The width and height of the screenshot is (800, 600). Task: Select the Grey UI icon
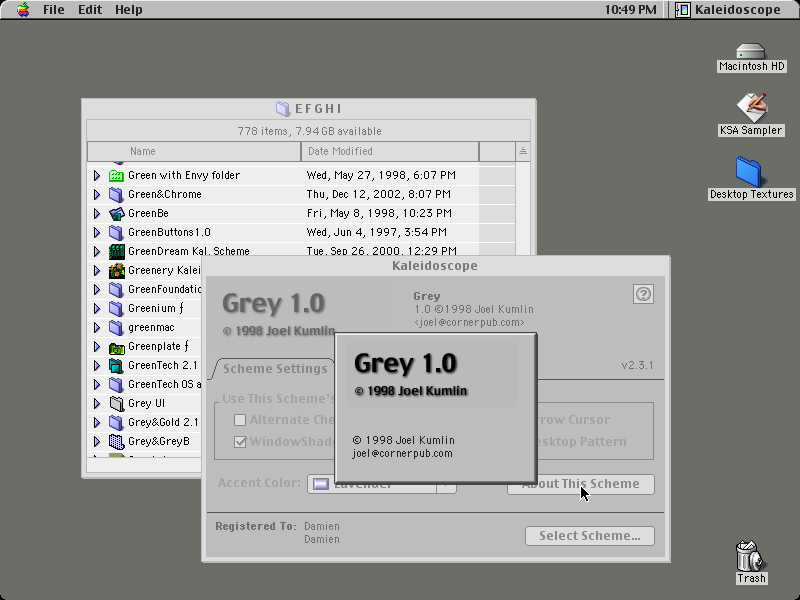116,404
